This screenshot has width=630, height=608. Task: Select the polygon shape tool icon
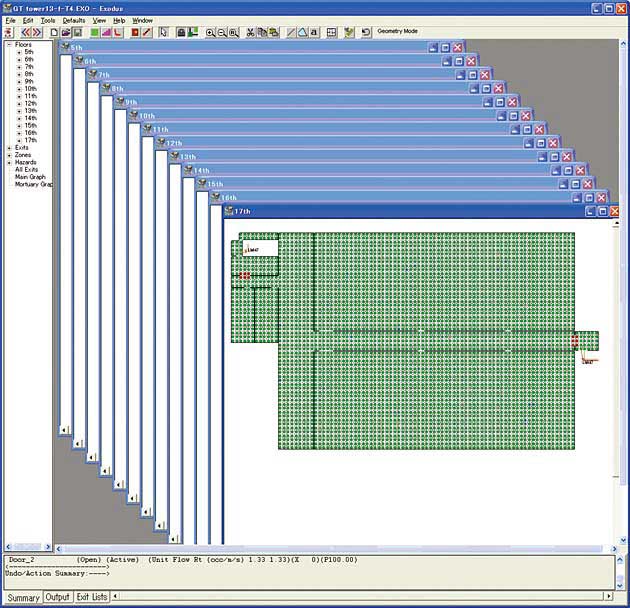302,33
